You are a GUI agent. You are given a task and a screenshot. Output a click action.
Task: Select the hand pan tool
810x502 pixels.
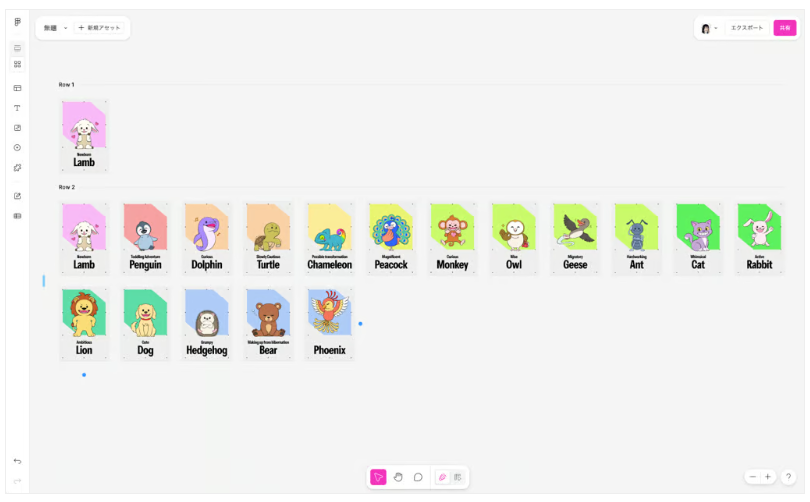coord(398,477)
